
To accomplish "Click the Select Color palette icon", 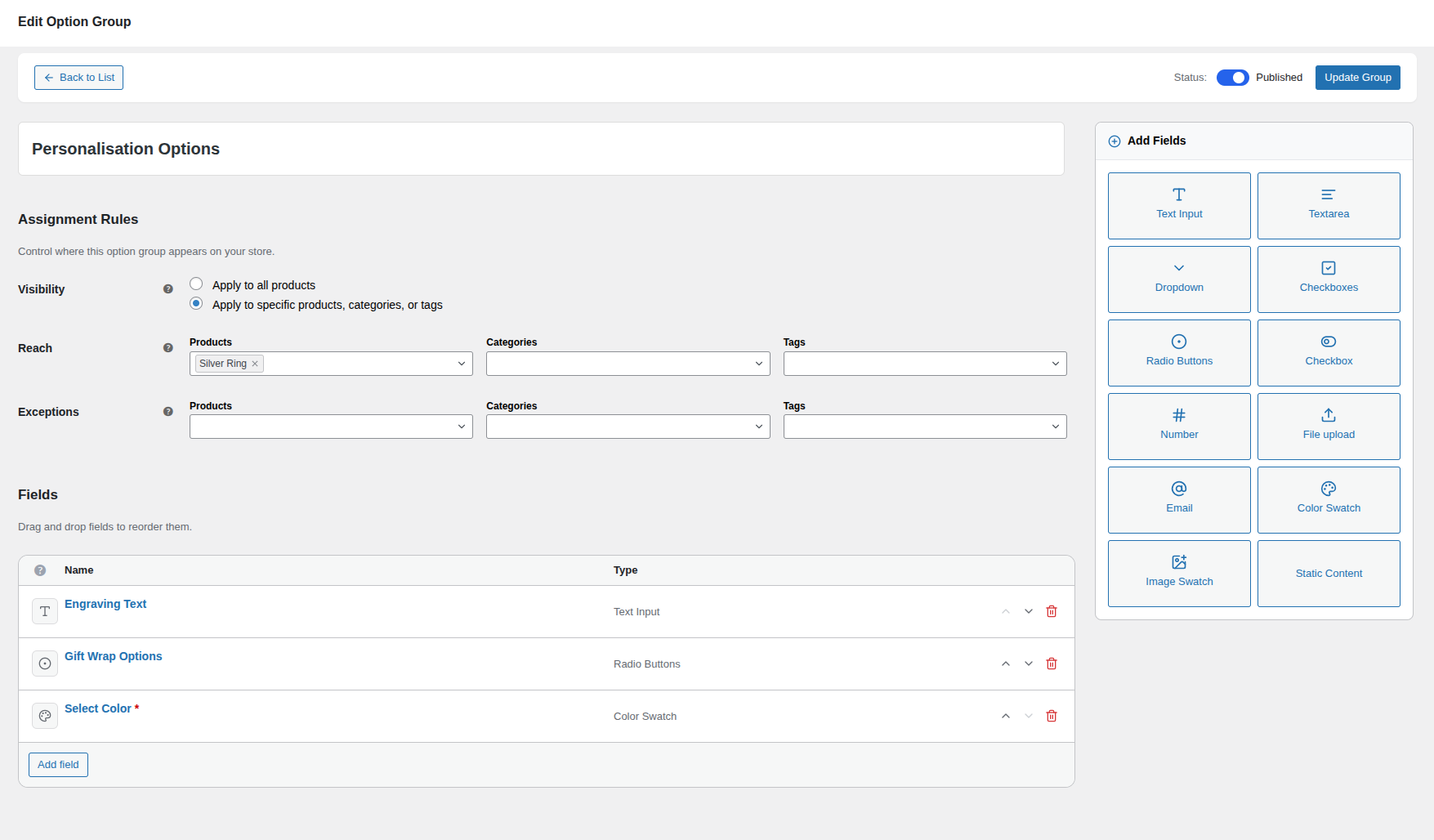I will [45, 716].
